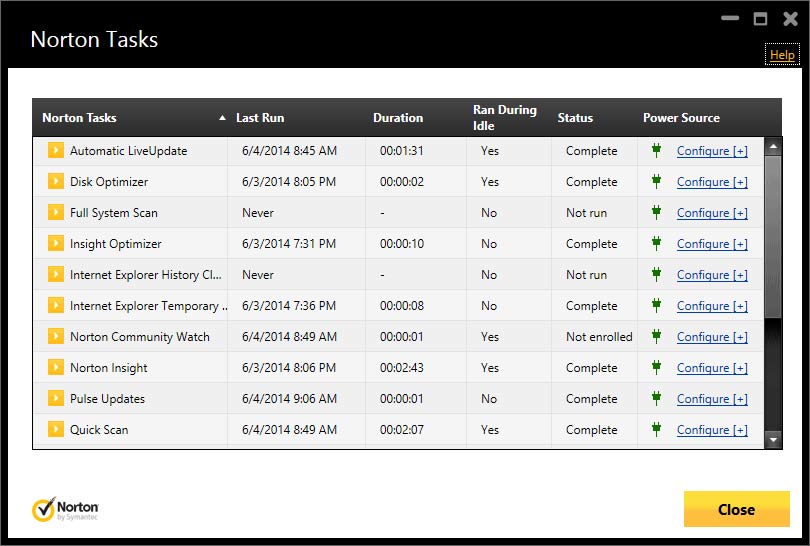The image size is (810, 546).
Task: Click the scrollbar down arrow
Action: tap(773, 440)
